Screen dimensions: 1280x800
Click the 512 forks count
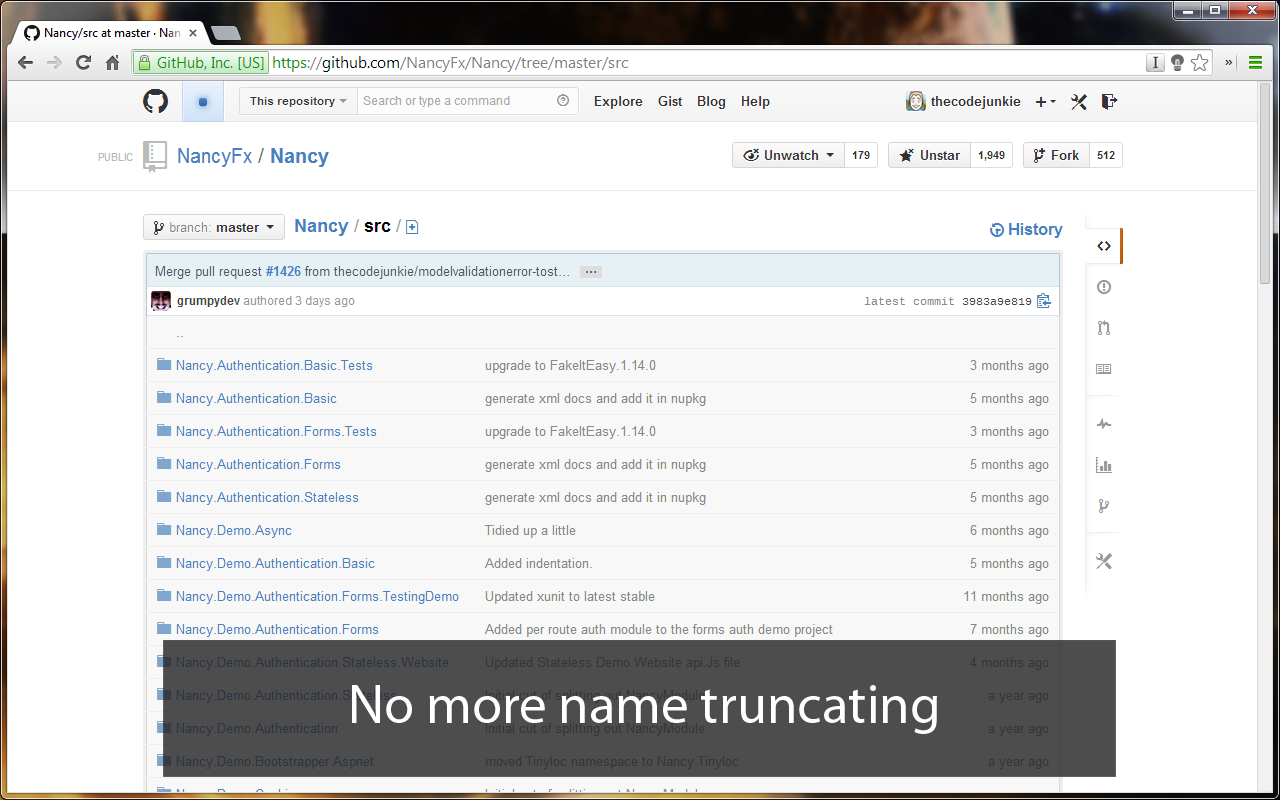(x=1106, y=155)
